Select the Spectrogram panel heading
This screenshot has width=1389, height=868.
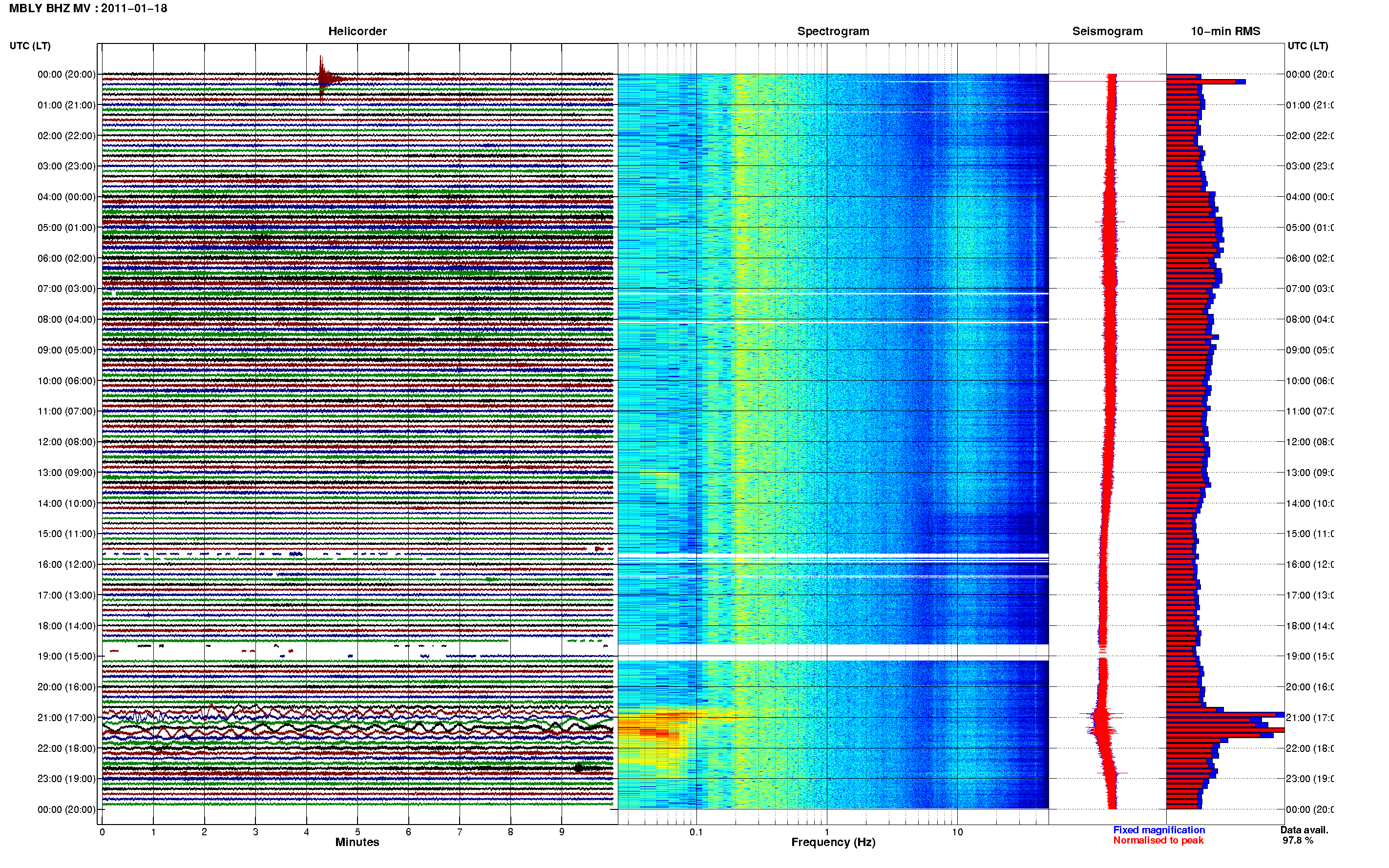[833, 32]
